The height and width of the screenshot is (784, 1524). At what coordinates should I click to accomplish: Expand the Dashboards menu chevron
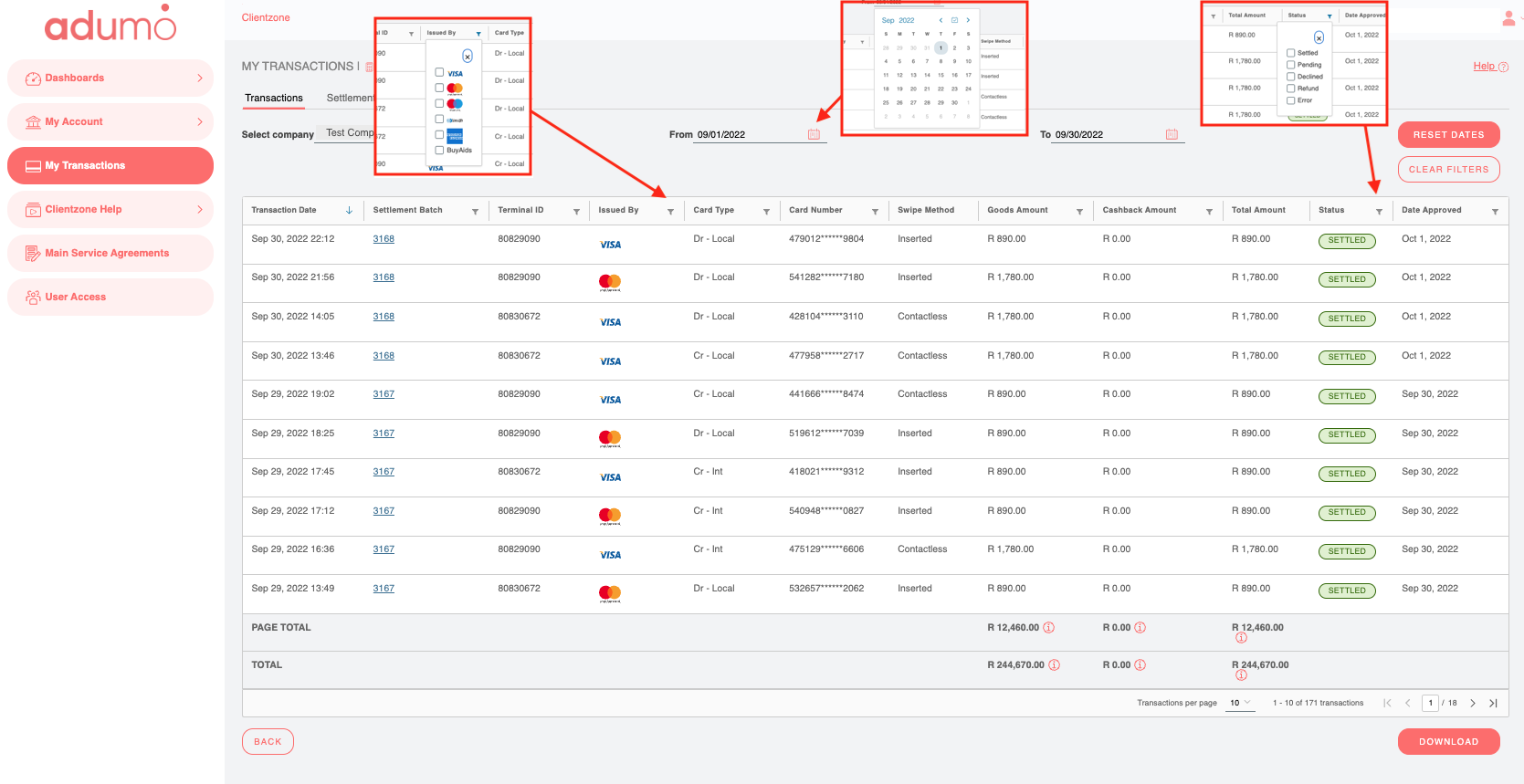[x=200, y=78]
